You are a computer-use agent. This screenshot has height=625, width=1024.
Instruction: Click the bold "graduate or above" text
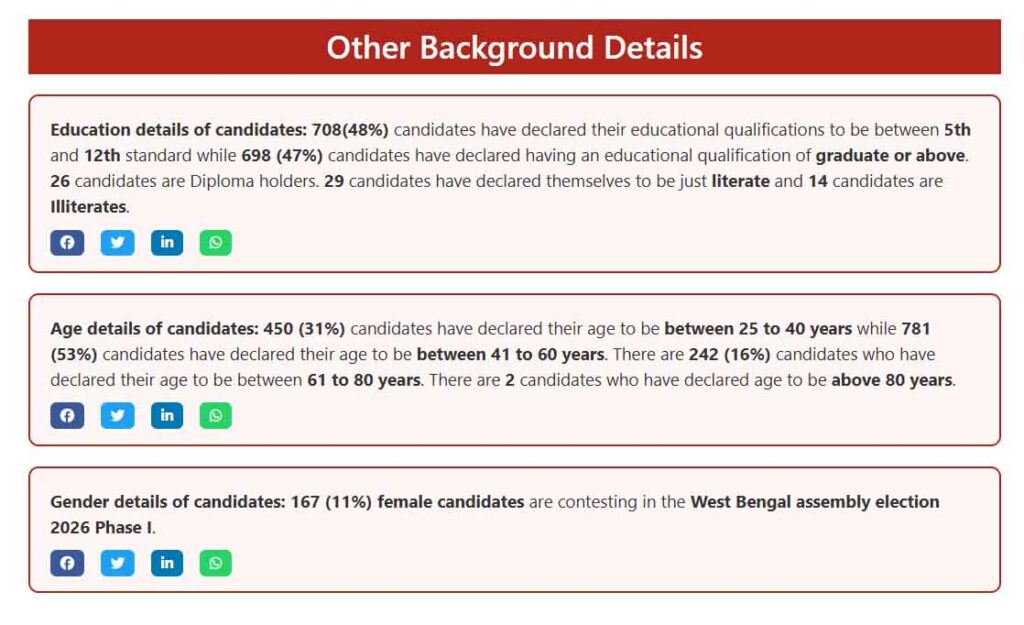coord(890,156)
